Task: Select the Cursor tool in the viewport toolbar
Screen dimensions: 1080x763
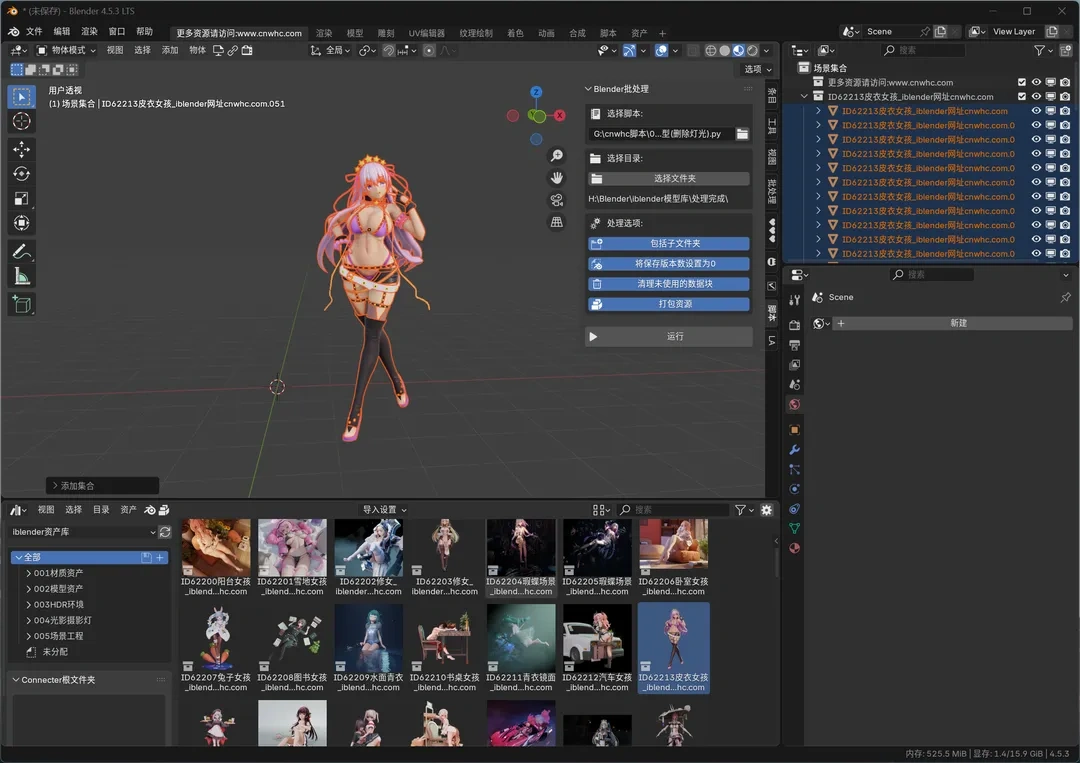Action: pos(21,121)
